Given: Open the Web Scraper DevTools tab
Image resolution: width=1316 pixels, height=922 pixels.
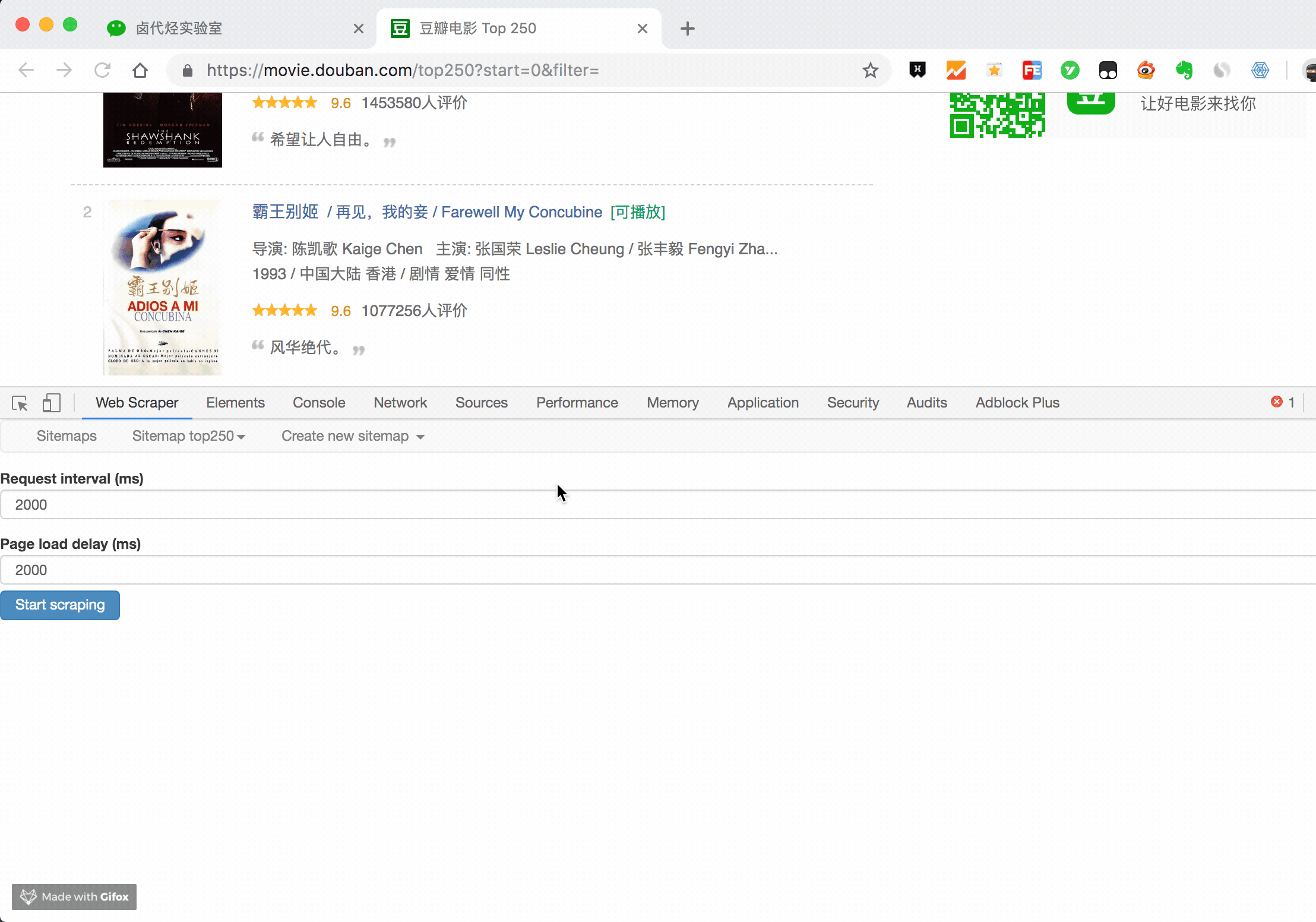Looking at the screenshot, I should [x=137, y=403].
